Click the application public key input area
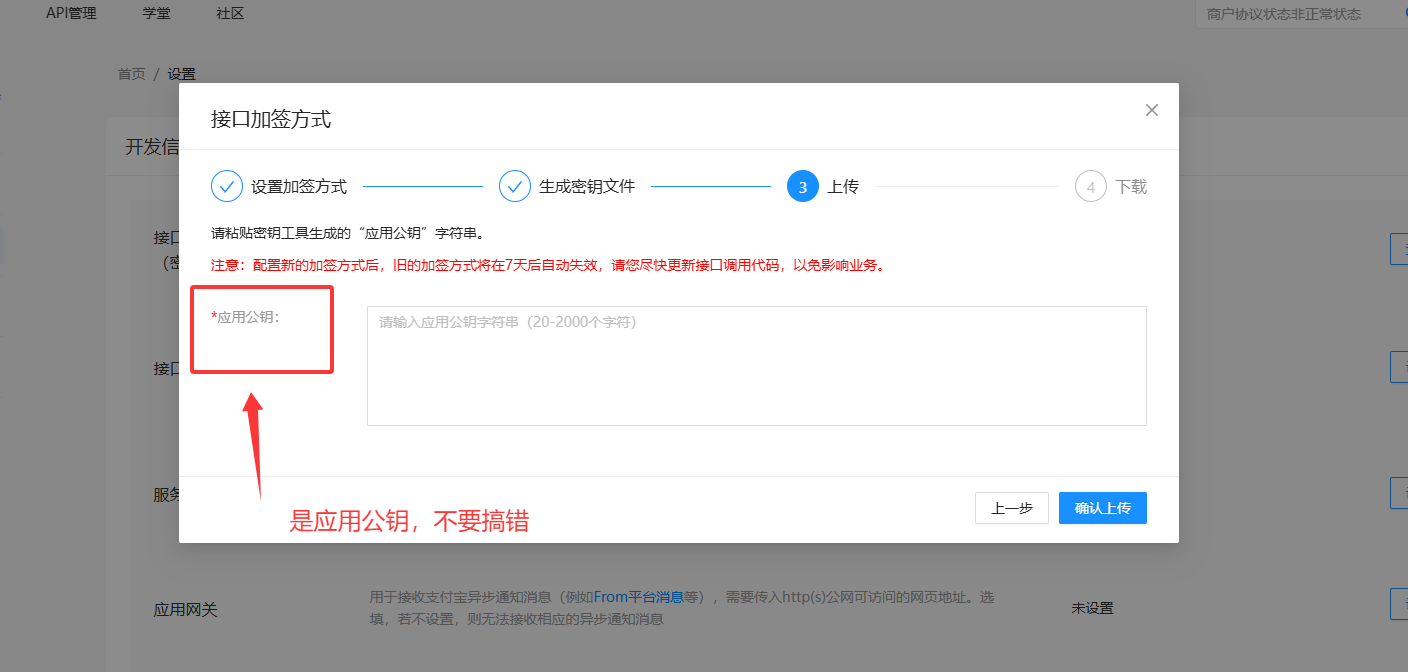 coord(756,365)
